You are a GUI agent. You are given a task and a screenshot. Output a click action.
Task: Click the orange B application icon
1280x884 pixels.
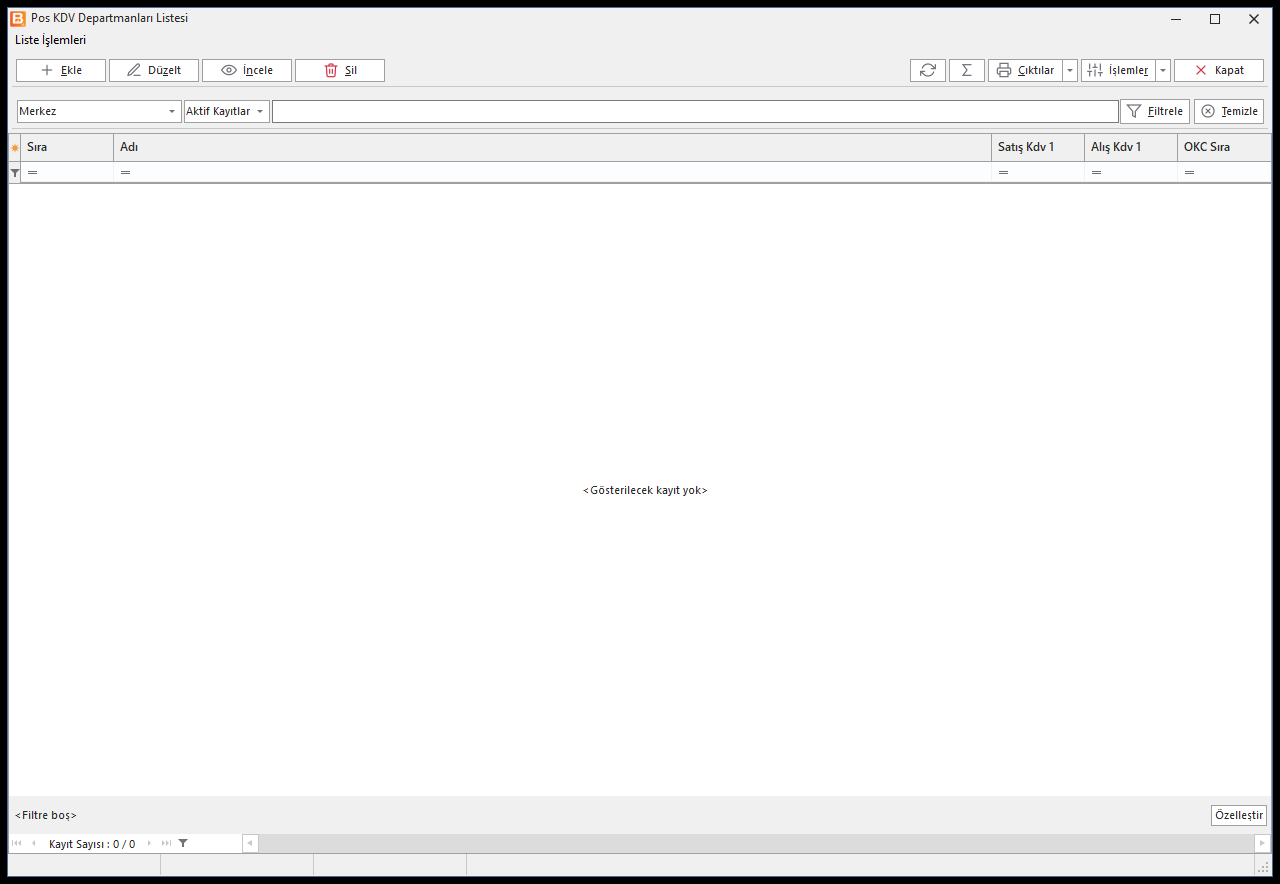point(18,18)
